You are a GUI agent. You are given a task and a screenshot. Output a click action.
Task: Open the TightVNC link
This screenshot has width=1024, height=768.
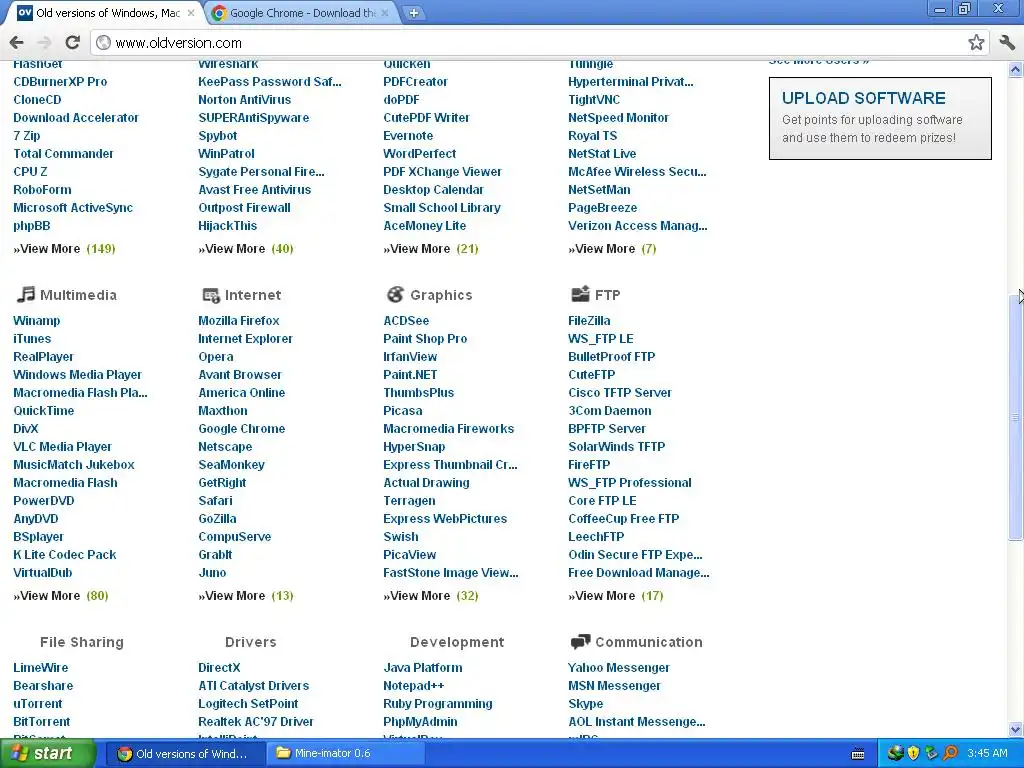pos(594,100)
